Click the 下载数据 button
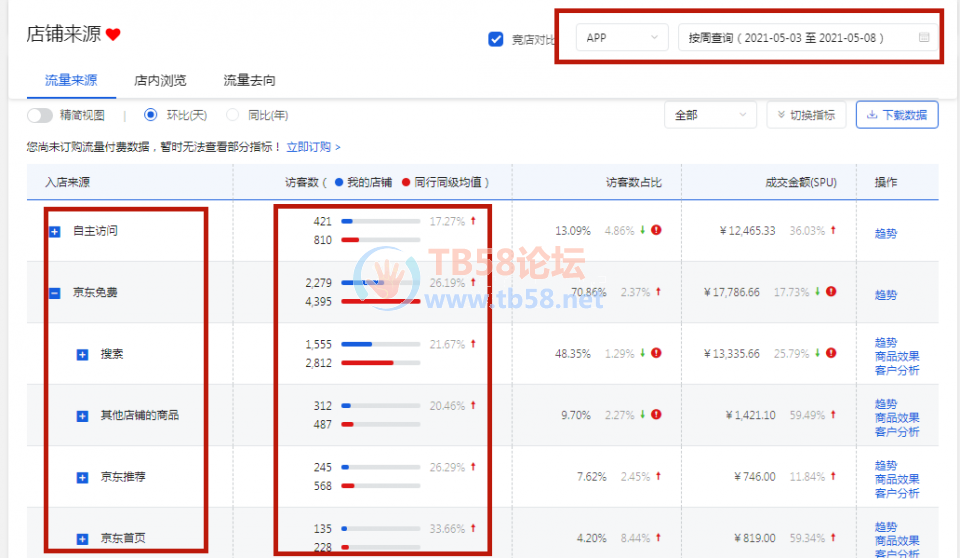 tap(897, 115)
